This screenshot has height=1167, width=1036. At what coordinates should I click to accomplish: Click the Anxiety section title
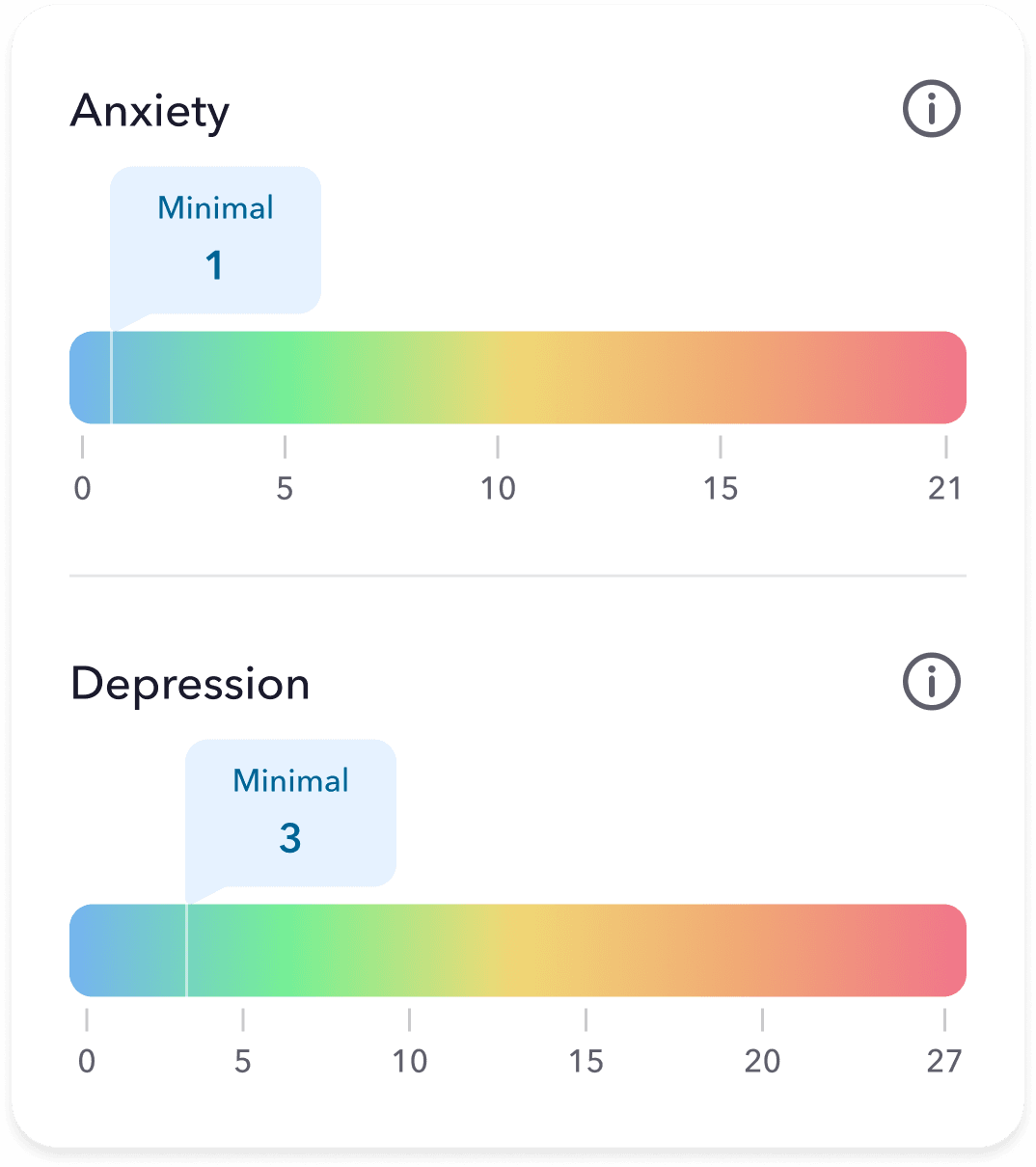tap(150, 110)
